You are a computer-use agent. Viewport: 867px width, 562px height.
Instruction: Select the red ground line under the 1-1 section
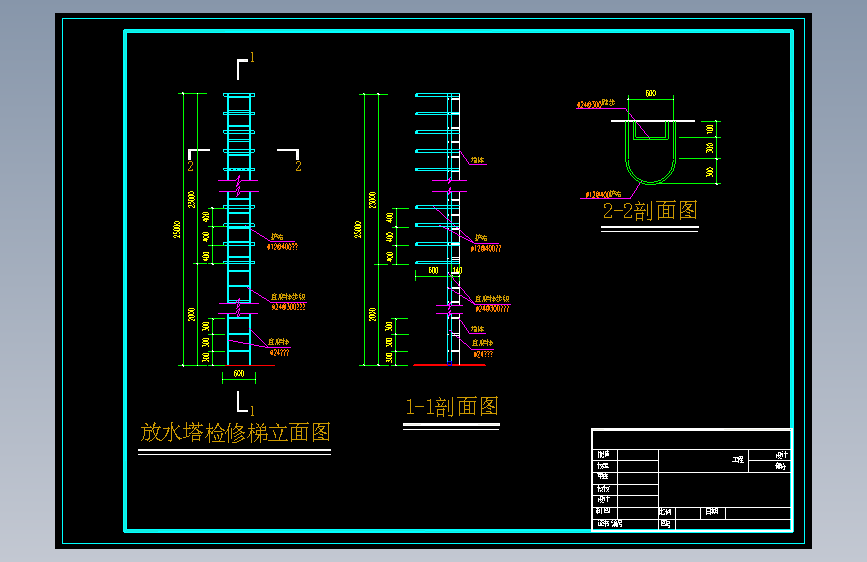450,365
